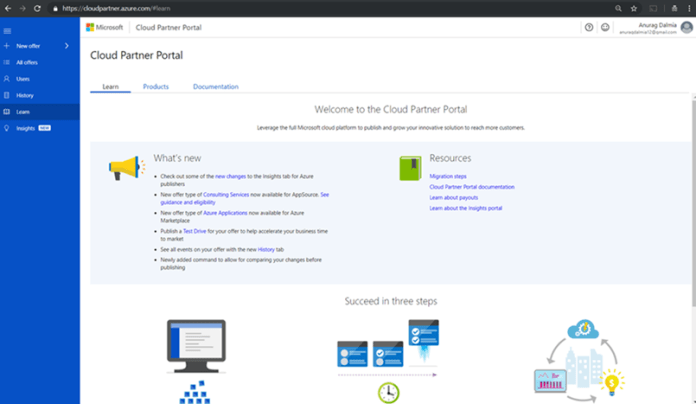
Task: Click the History document icon
Action: click(x=7, y=95)
